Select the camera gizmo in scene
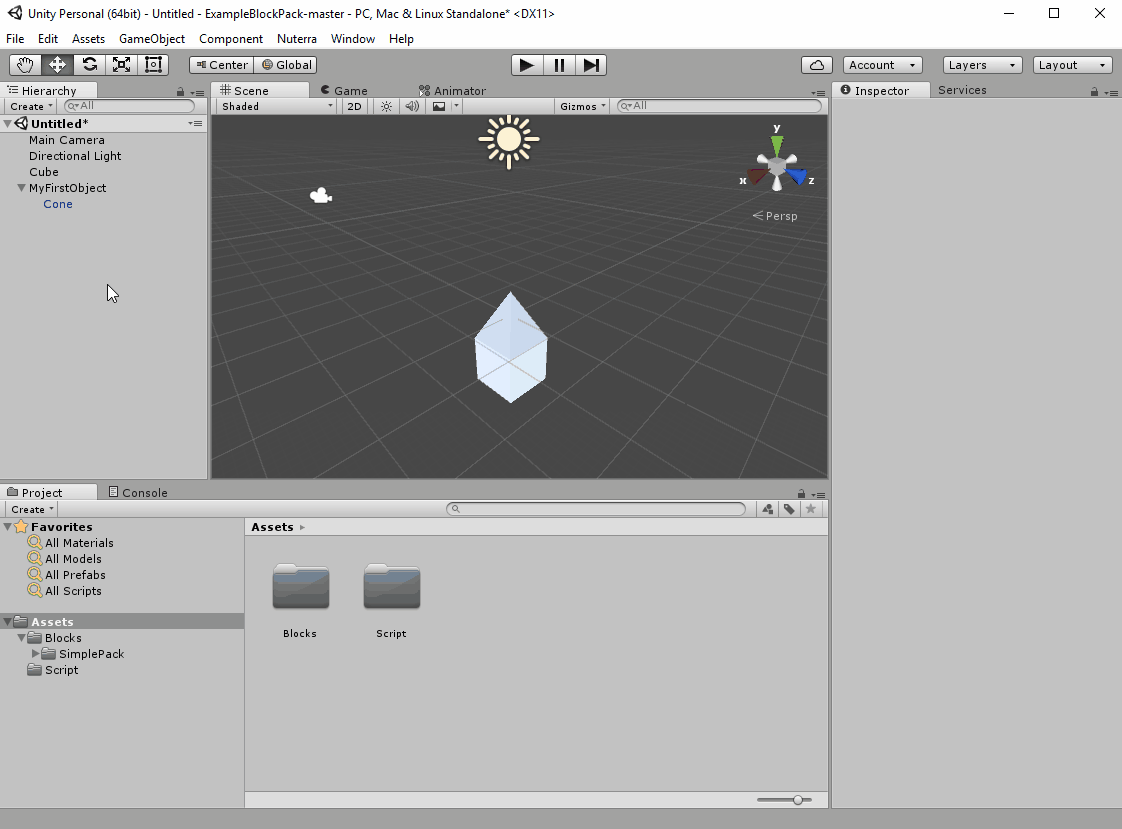Viewport: 1122px width, 829px height. 321,195
